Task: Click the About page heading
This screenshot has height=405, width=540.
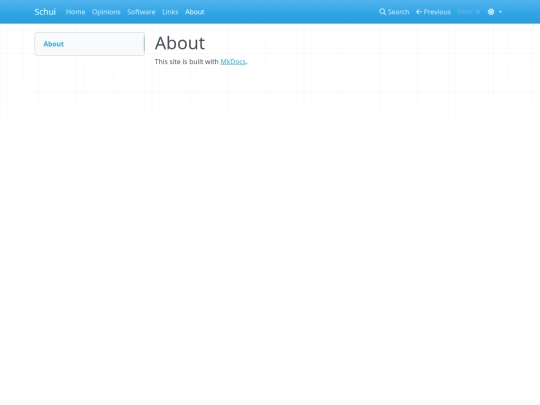Action: point(180,43)
